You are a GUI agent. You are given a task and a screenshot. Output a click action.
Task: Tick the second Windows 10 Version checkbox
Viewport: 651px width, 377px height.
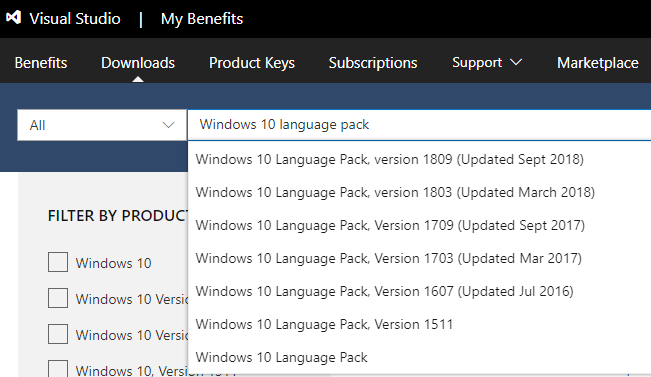pyautogui.click(x=58, y=298)
